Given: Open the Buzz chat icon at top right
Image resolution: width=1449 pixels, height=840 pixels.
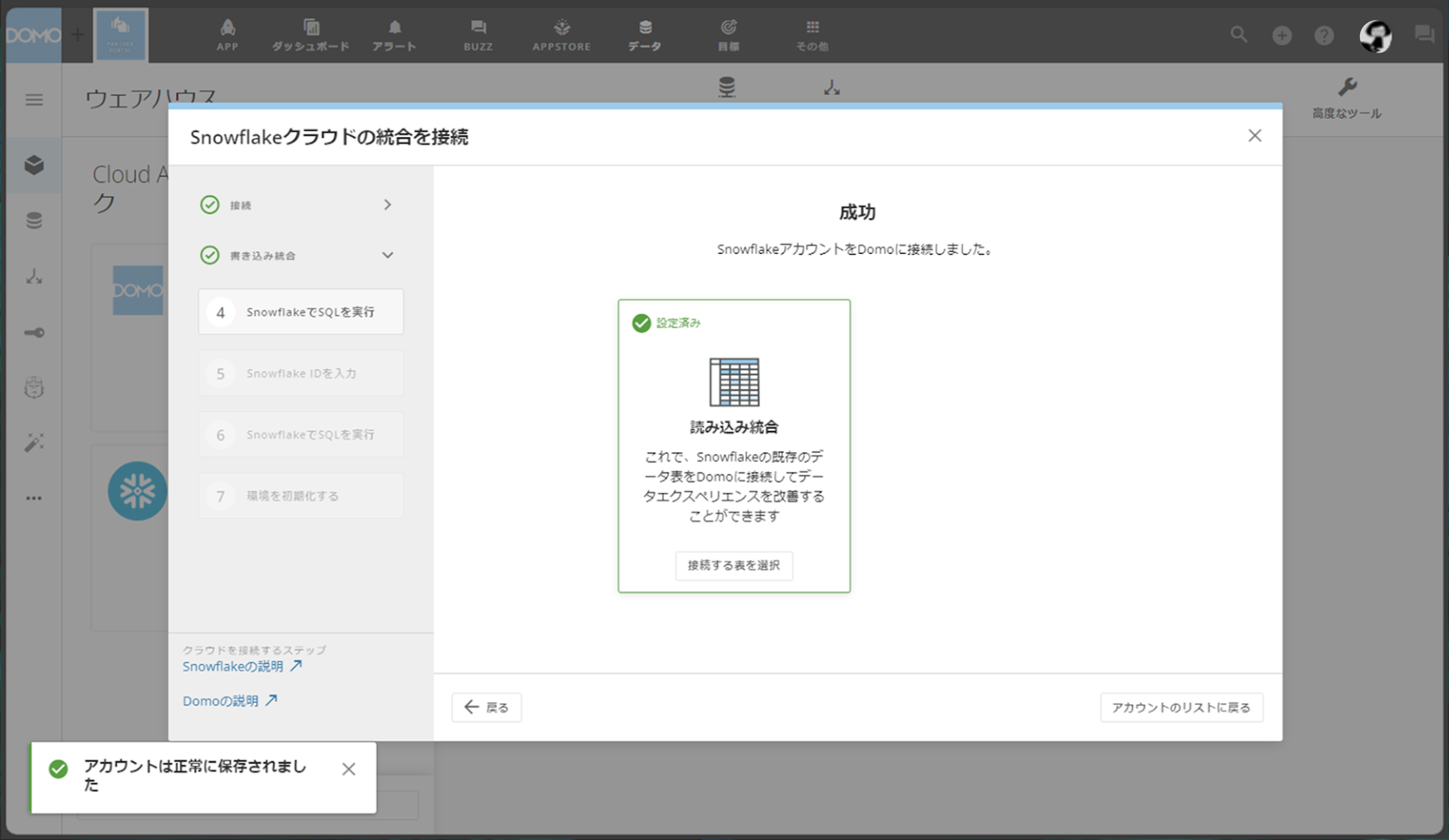Looking at the screenshot, I should 1425,35.
